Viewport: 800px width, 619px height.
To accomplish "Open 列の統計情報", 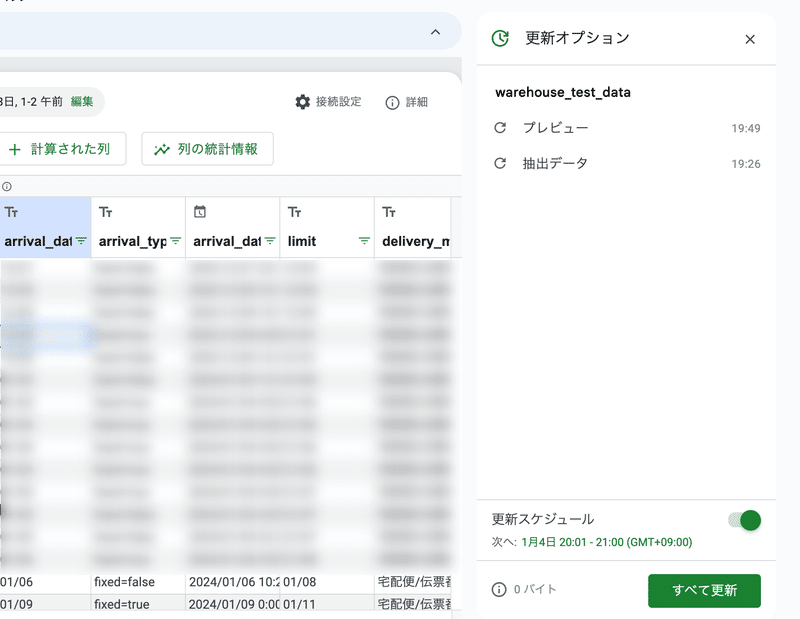I will coord(207,149).
